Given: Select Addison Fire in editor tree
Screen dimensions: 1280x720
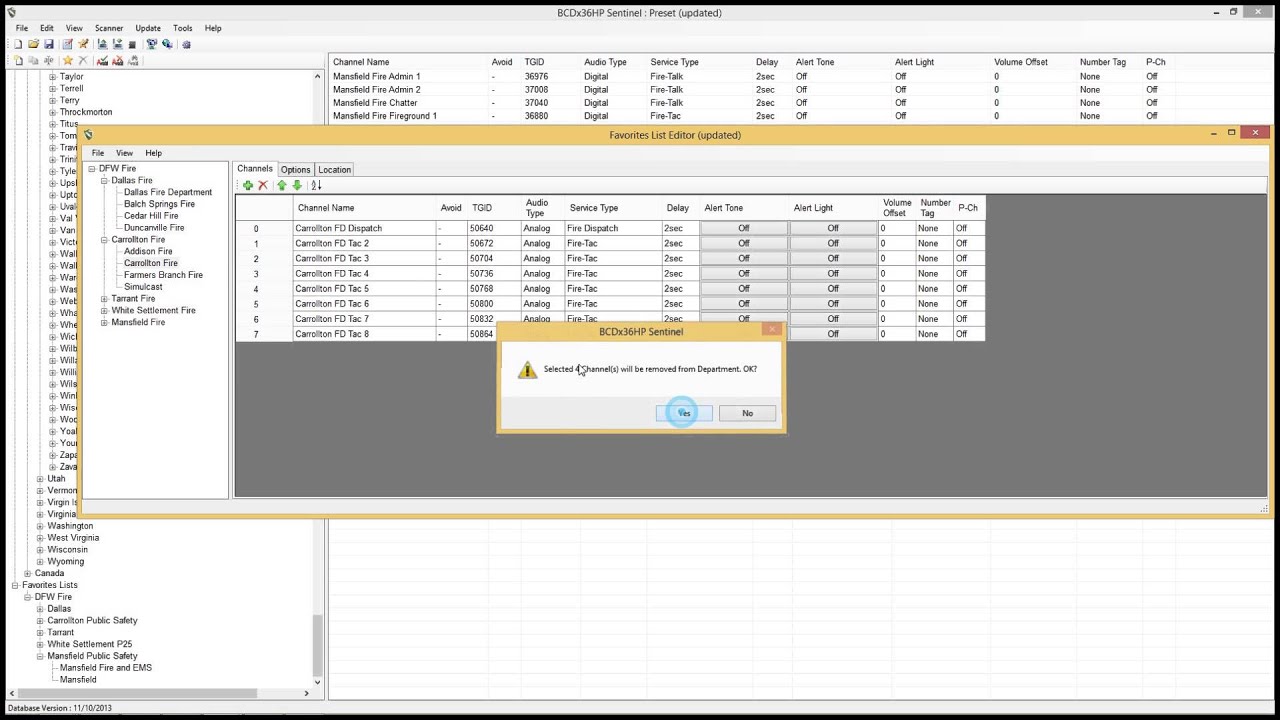Looking at the screenshot, I should [x=148, y=252].
